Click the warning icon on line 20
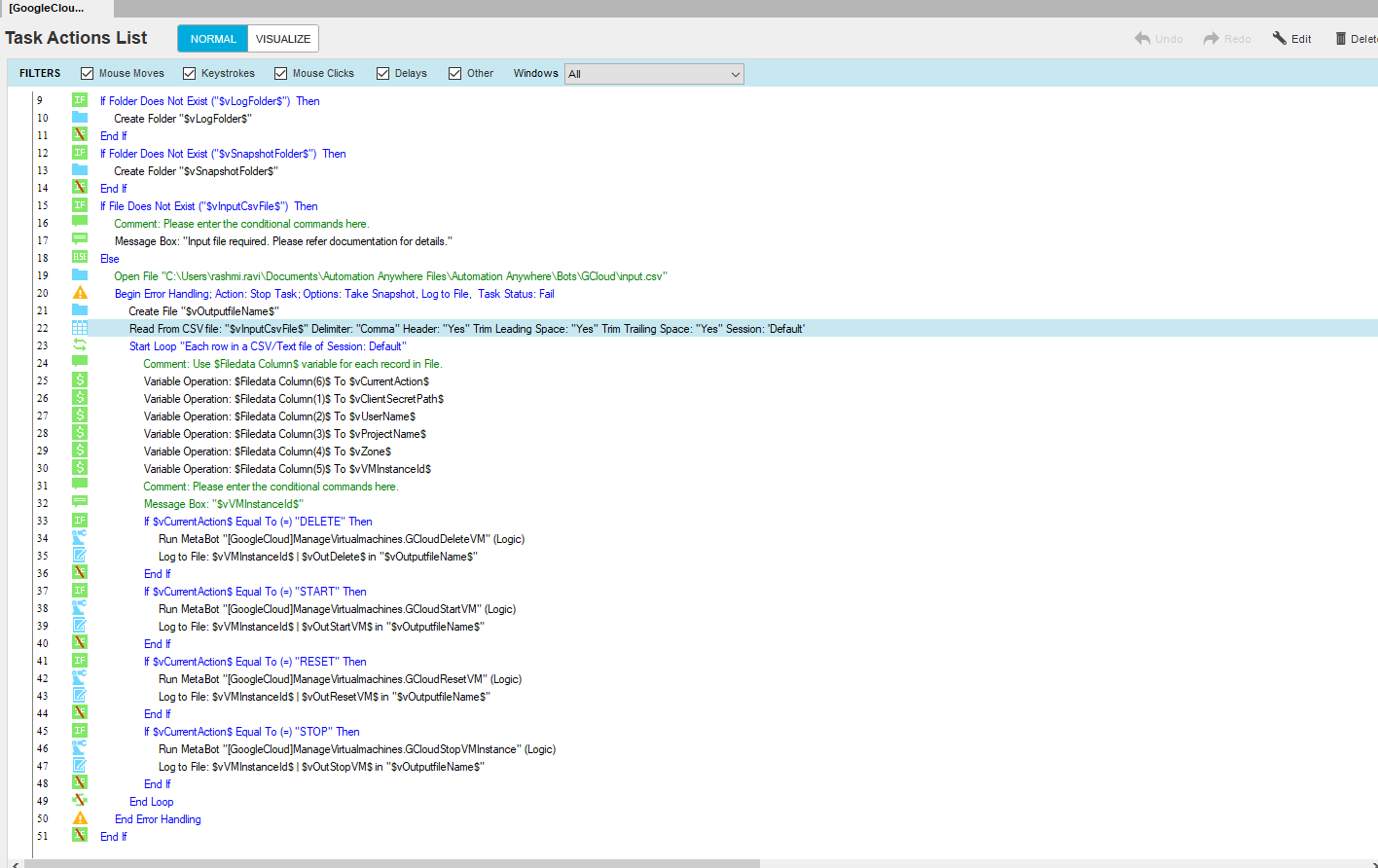Image resolution: width=1378 pixels, height=868 pixels. [x=80, y=294]
